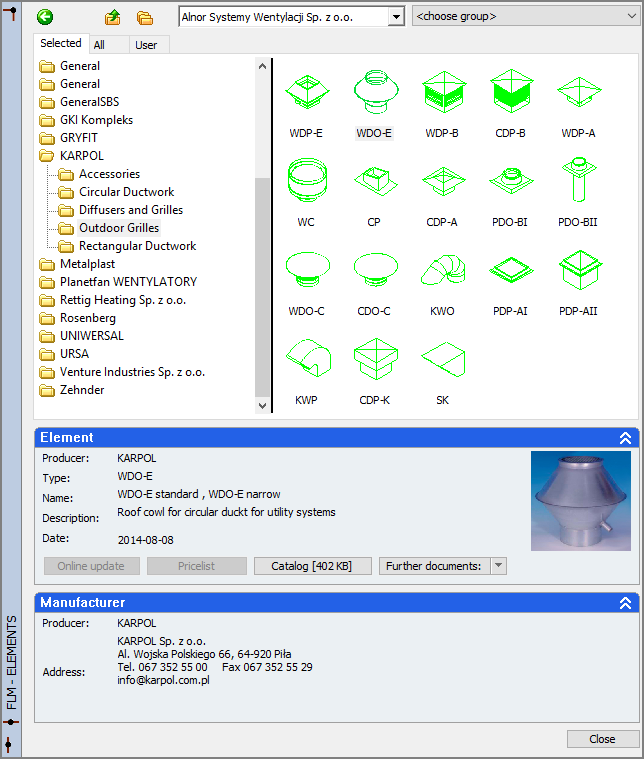
Task: Switch to the All tab
Action: [x=99, y=45]
